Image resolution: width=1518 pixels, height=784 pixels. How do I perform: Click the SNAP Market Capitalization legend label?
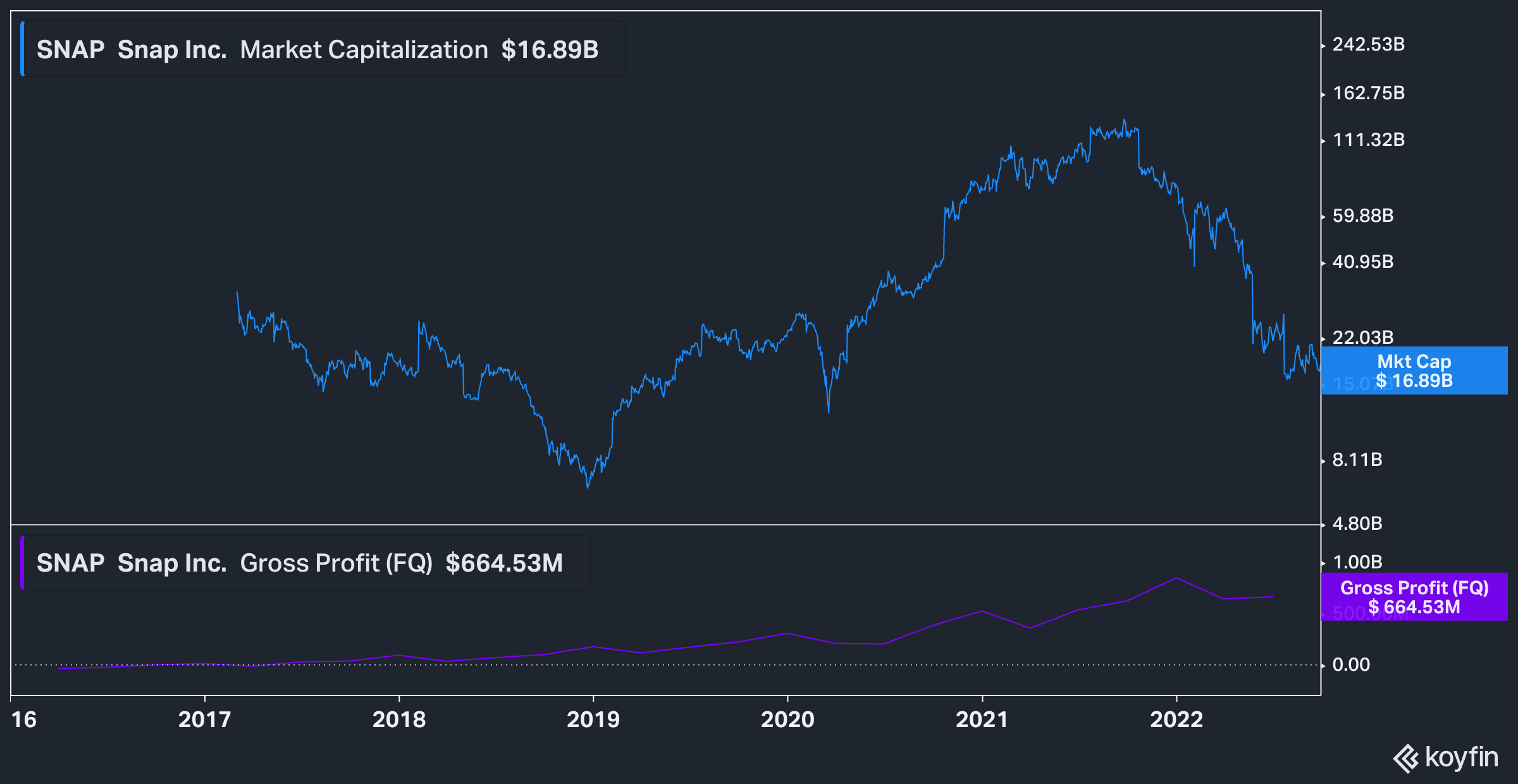pos(323,49)
